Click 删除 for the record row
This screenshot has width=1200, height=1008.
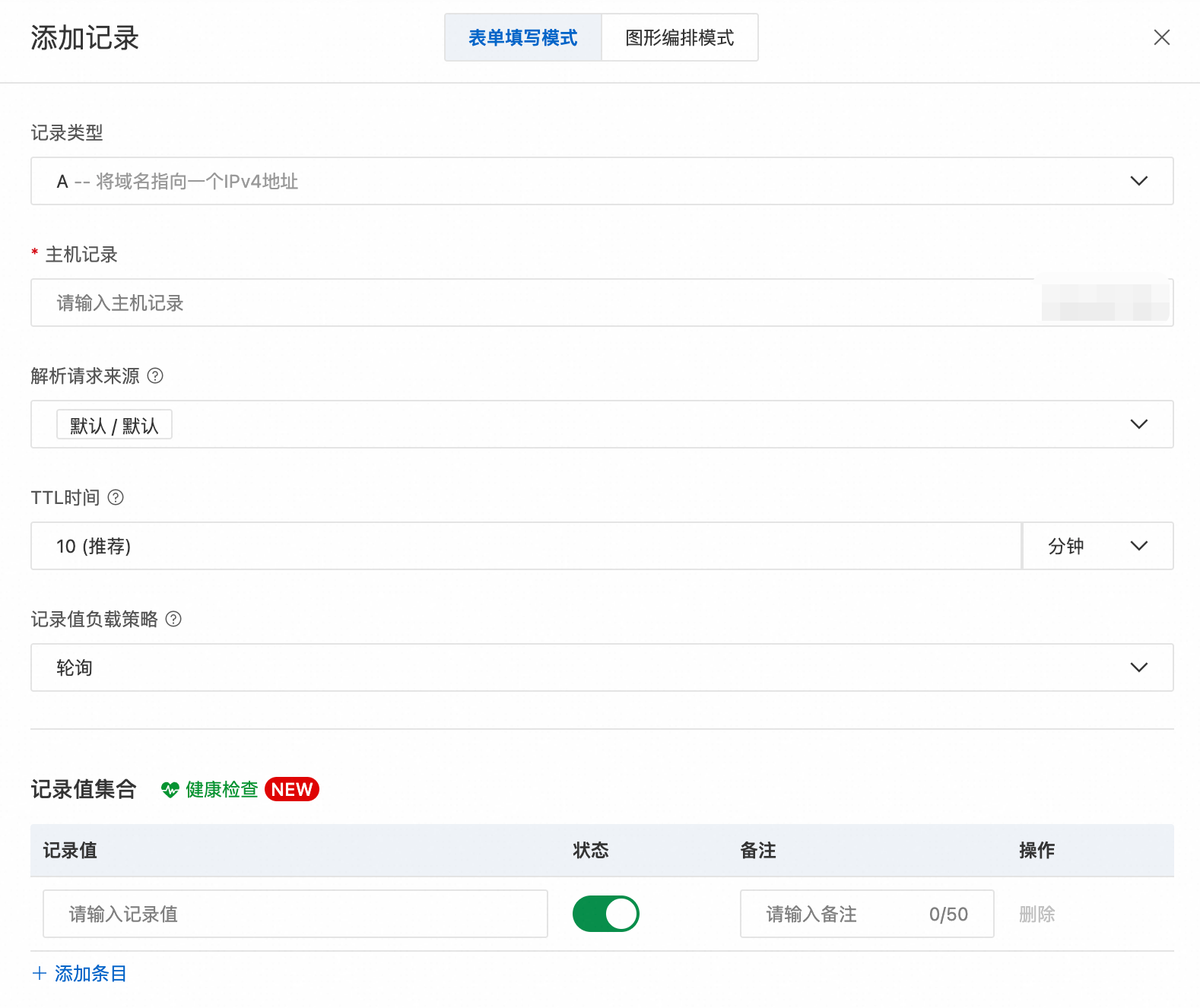pos(1037,914)
